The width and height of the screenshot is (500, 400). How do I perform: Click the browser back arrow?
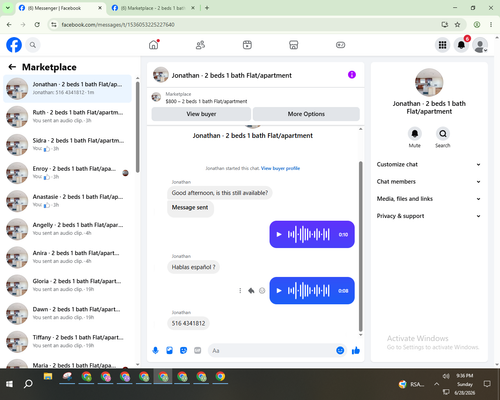click(x=9, y=24)
